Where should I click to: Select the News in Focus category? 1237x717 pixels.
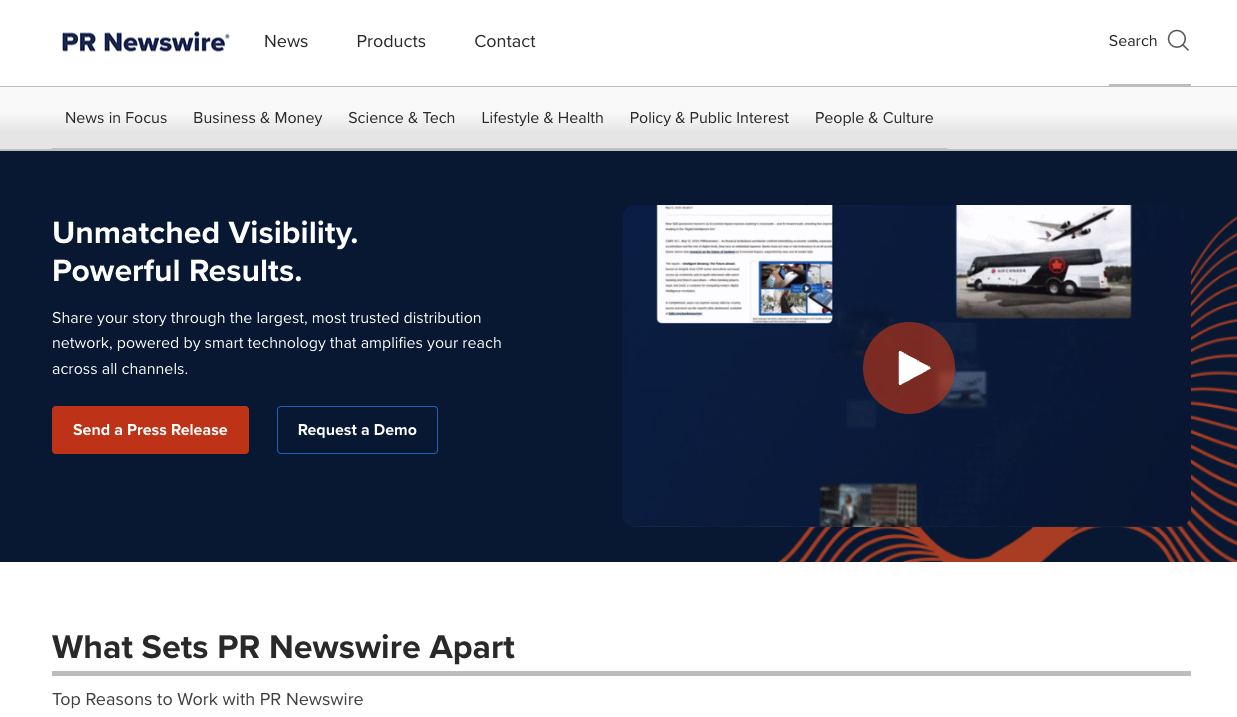[116, 118]
